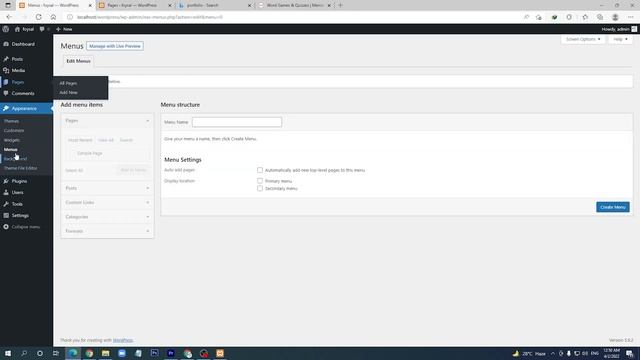This screenshot has height=360, width=640.
Task: Reload the page with the refresh icon
Action: point(38,17)
